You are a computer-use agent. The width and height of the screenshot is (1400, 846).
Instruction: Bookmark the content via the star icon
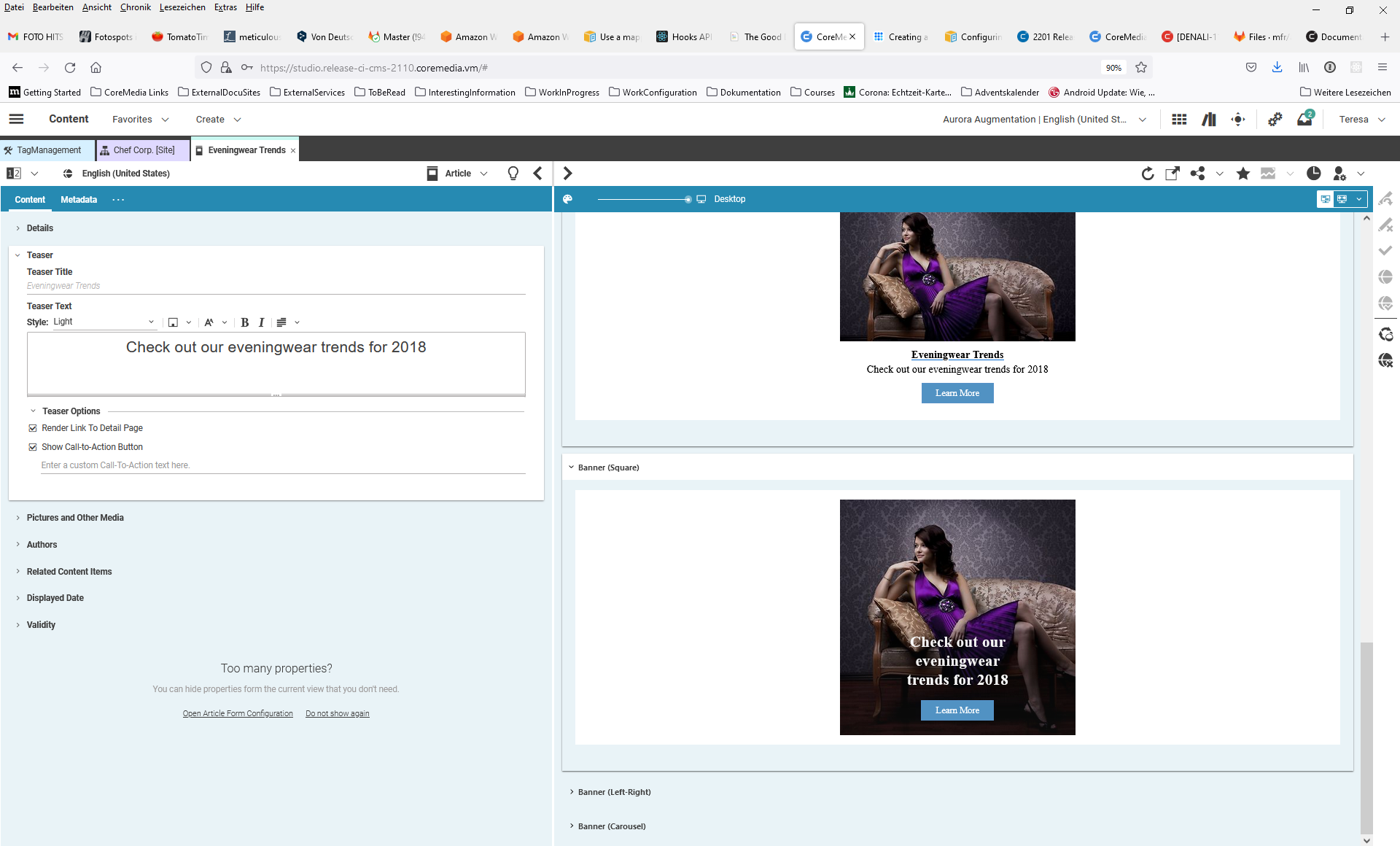pos(1243,174)
